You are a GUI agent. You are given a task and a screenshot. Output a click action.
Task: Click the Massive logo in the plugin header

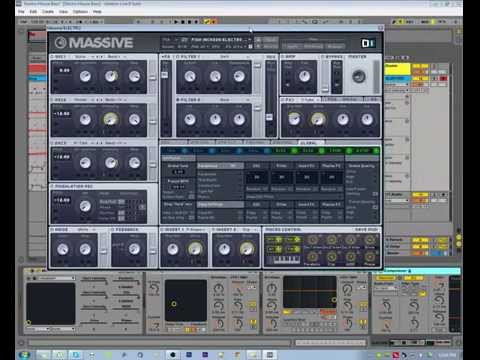pyautogui.click(x=94, y=43)
